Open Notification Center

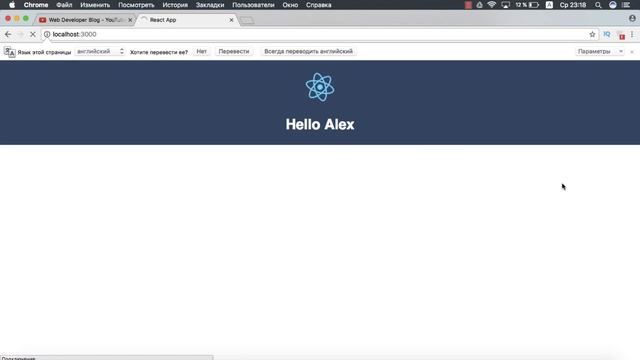click(626, 5)
